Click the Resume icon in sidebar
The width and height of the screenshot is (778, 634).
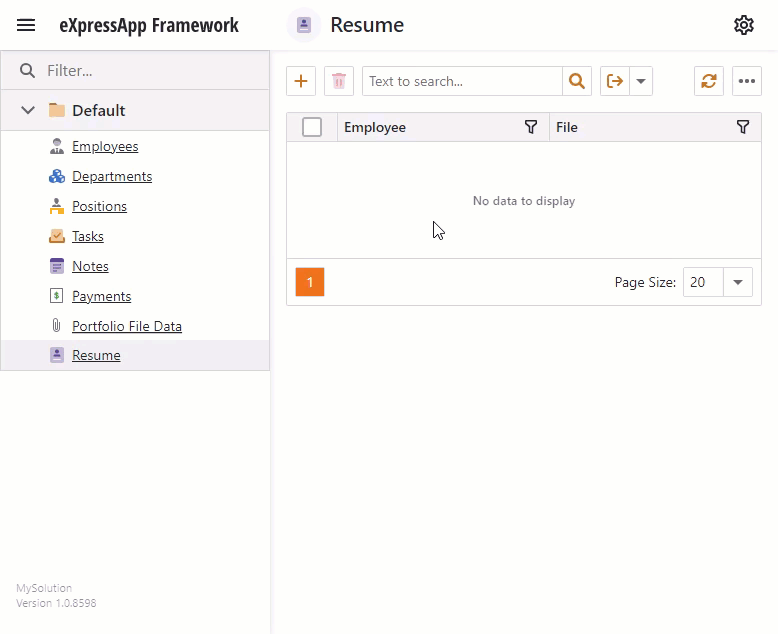coord(57,355)
